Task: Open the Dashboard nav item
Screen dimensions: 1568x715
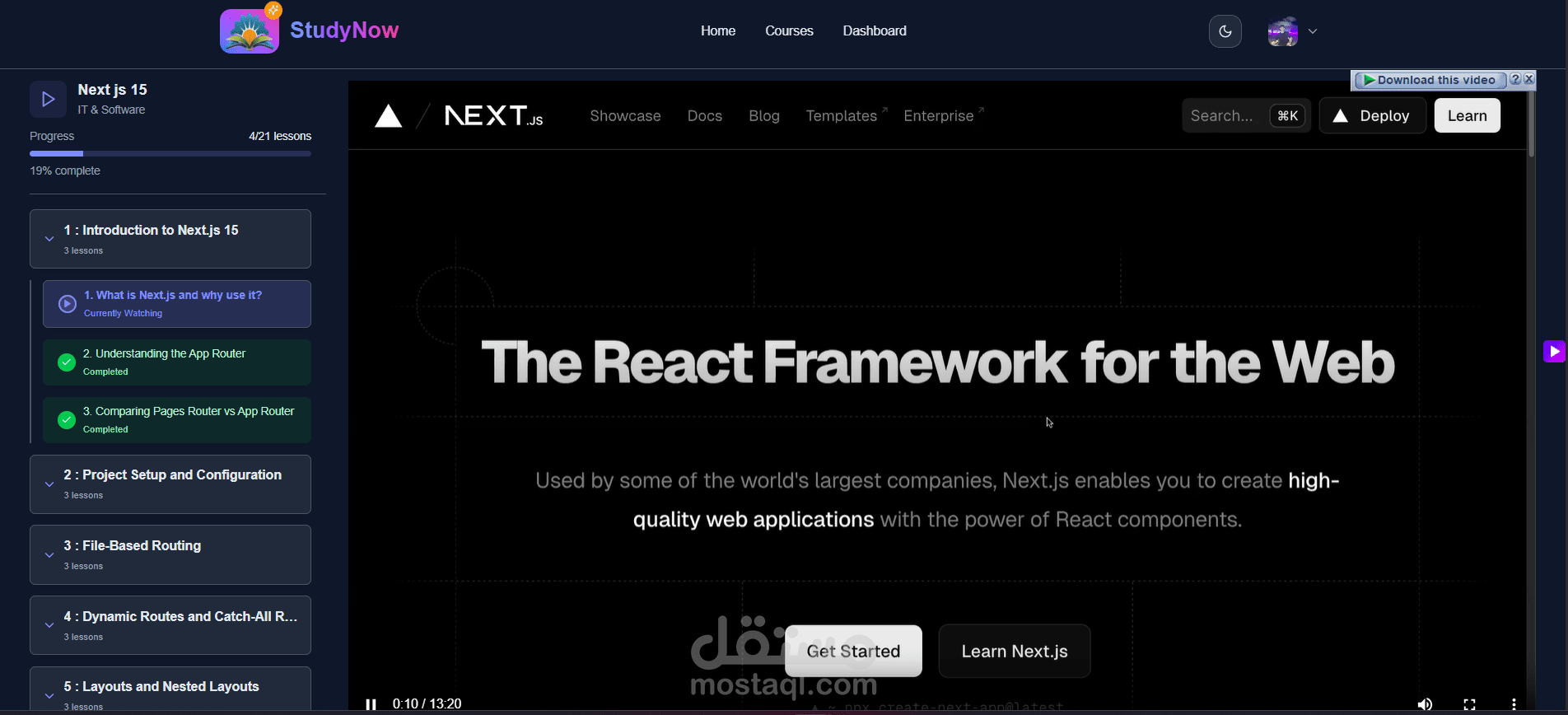Action: 875,30
